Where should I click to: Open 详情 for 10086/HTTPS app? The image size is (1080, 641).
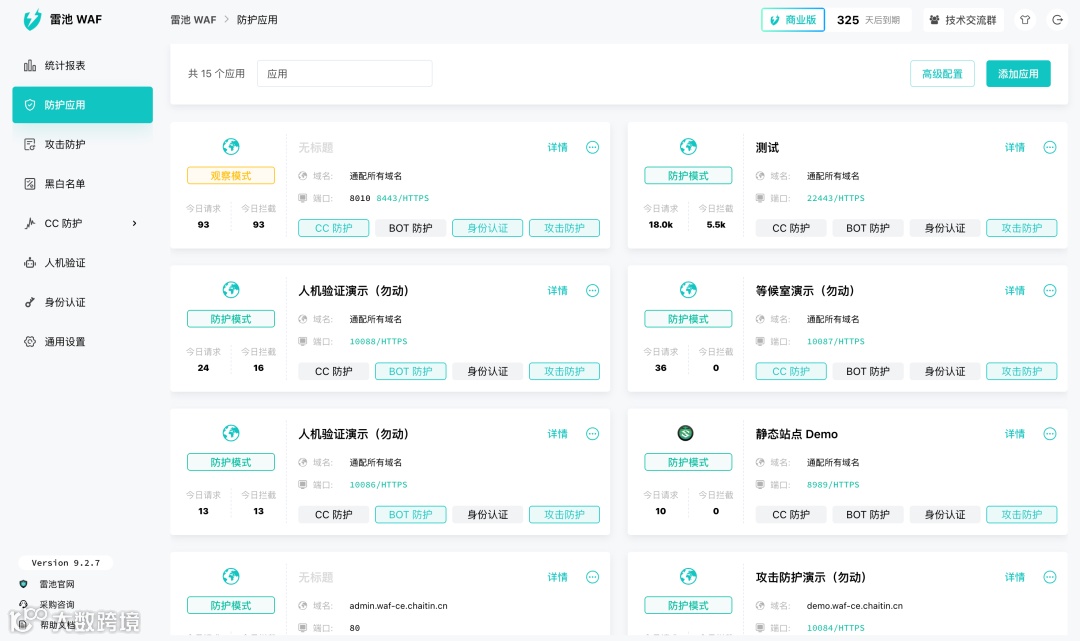click(557, 434)
